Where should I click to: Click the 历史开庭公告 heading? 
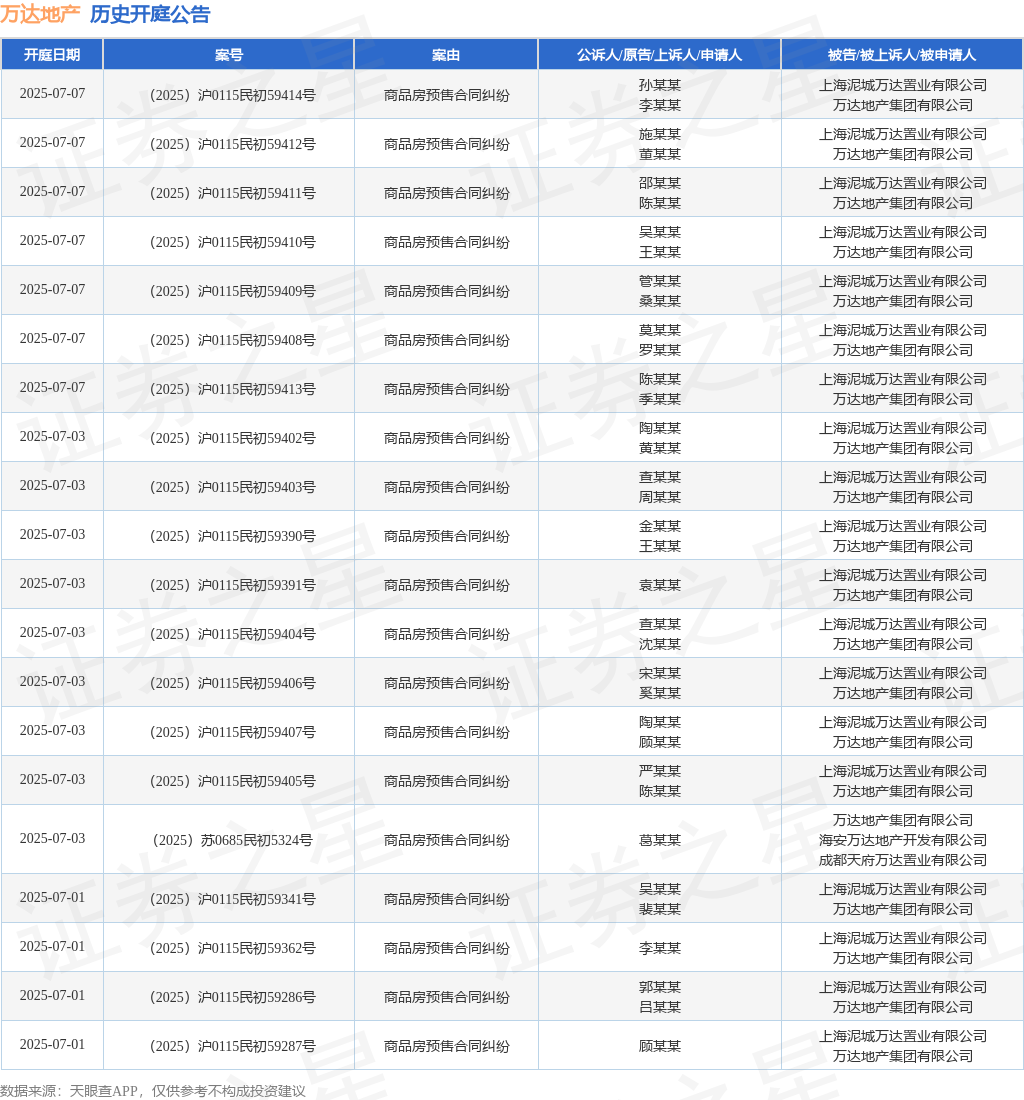click(x=150, y=14)
